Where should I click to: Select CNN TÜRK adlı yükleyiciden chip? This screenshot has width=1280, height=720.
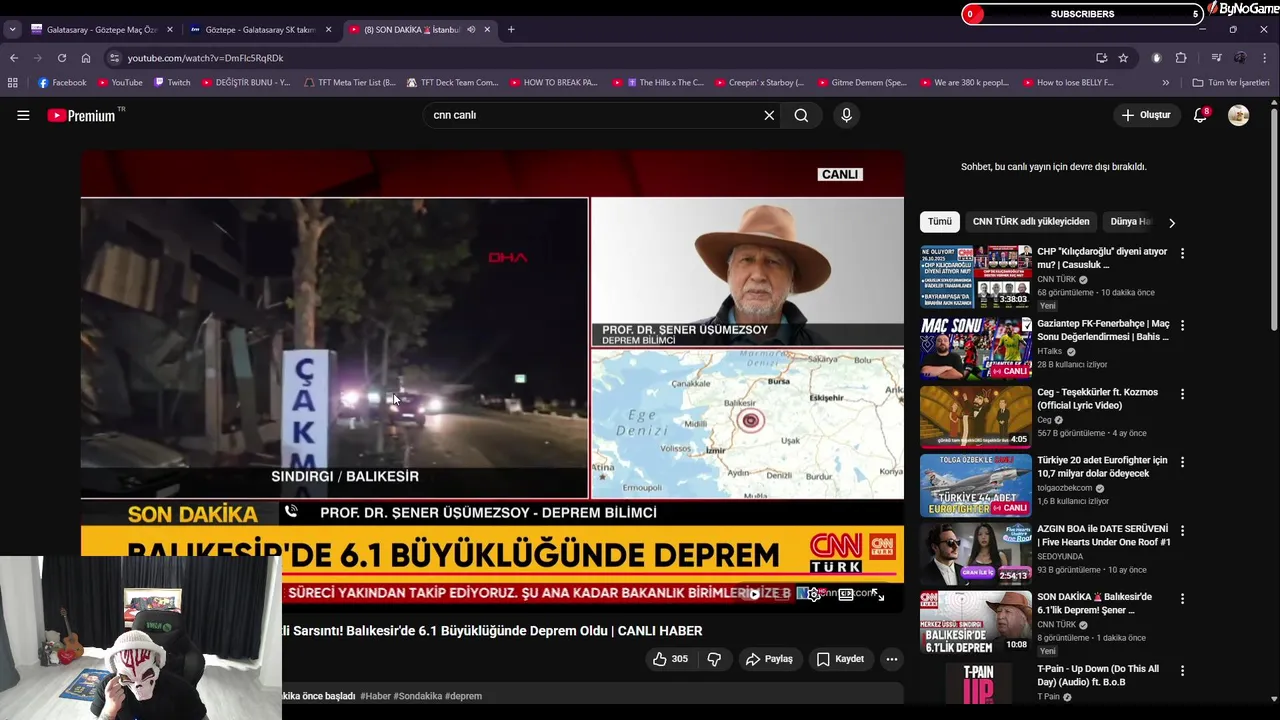[x=1031, y=222]
